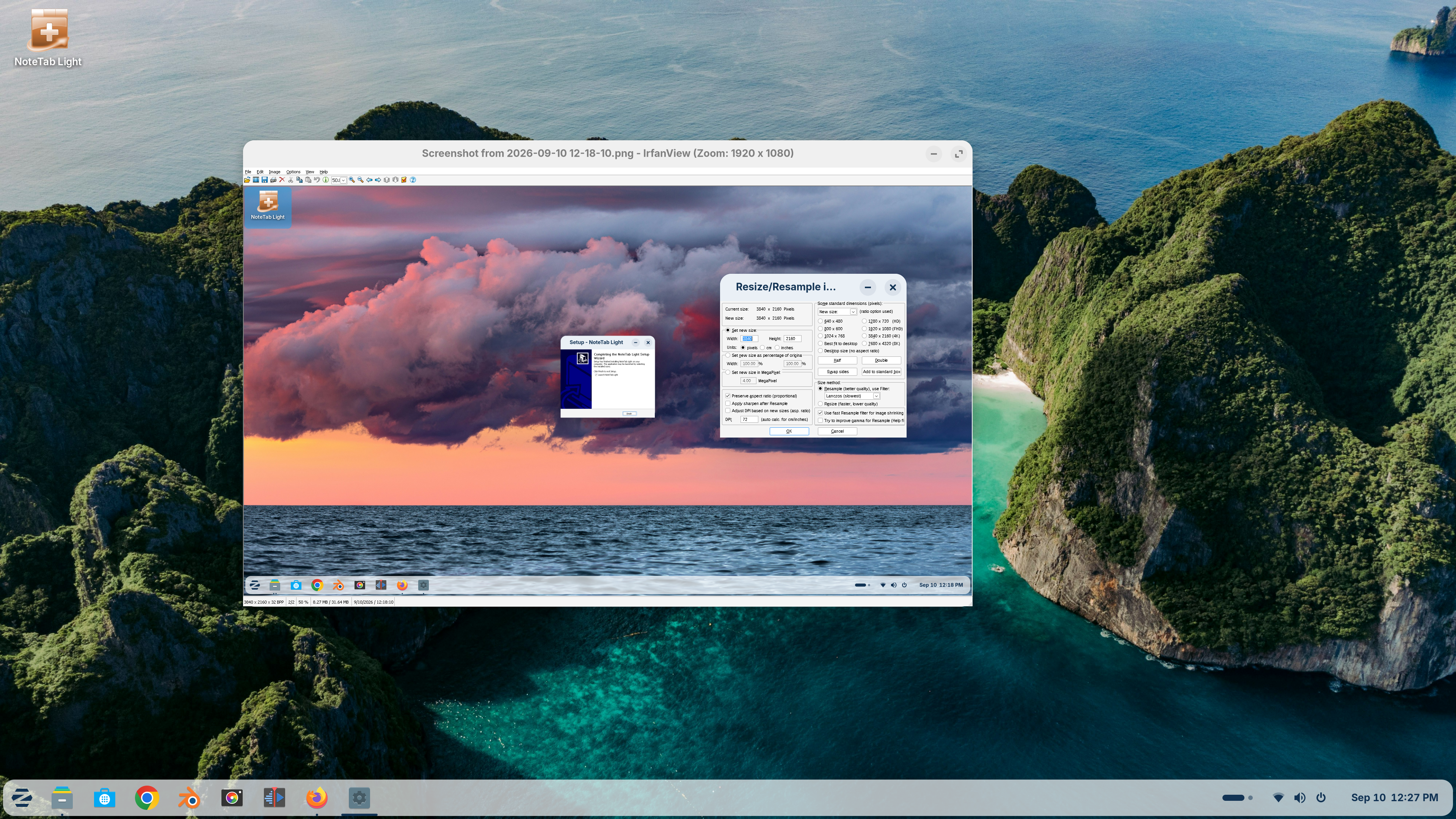This screenshot has height=819, width=1456.
Task: Open Blender in the 12:27 PM panel
Action: point(189,797)
